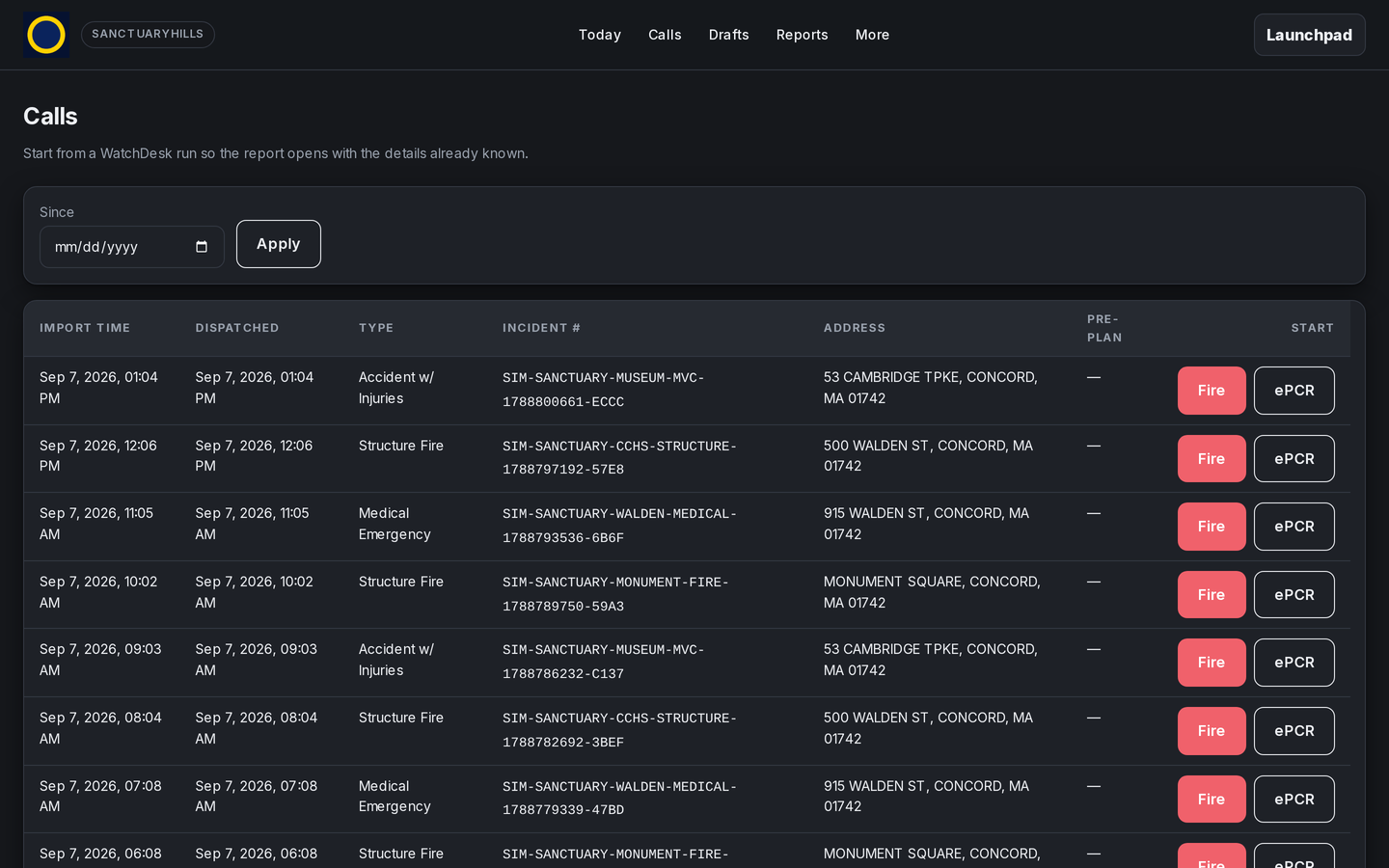Start Fire report for 08:04 AM Structure Fire

point(1212,731)
